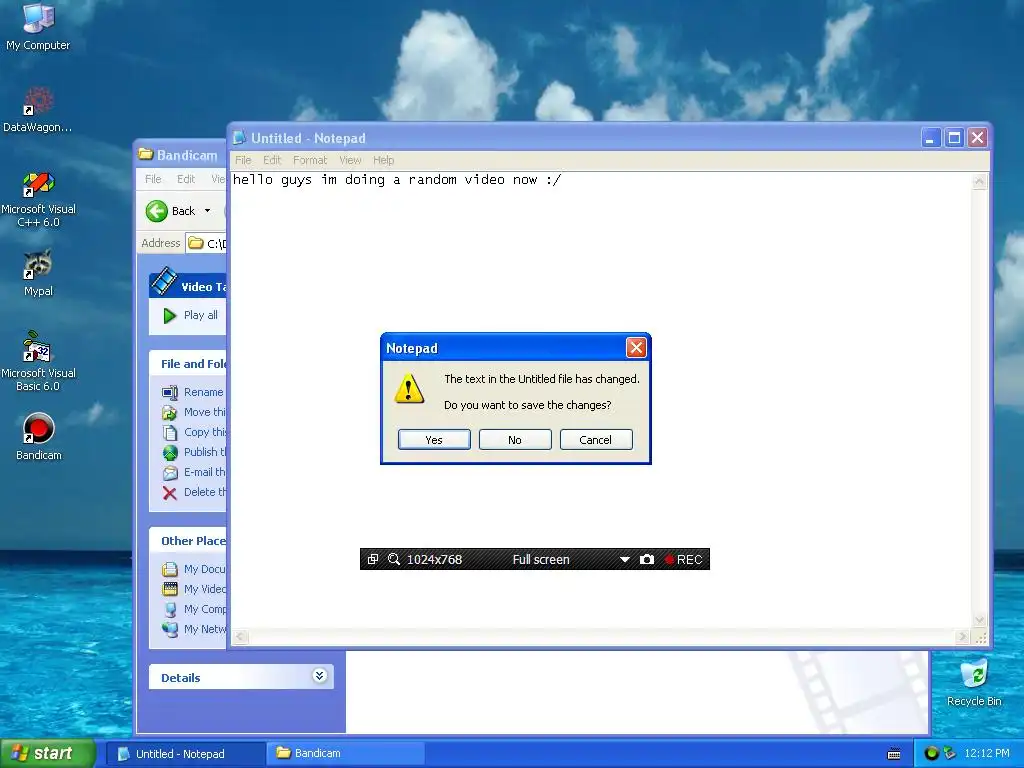Click Notepad horizontal scrollbar left arrow

click(x=240, y=637)
